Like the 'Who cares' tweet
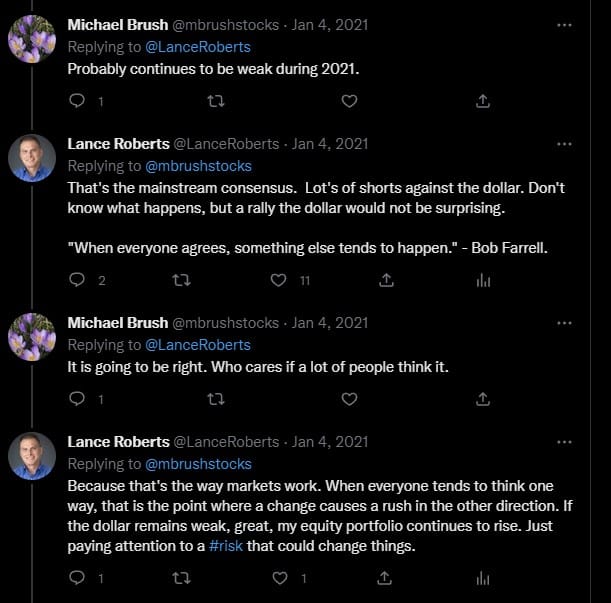 click(x=349, y=399)
